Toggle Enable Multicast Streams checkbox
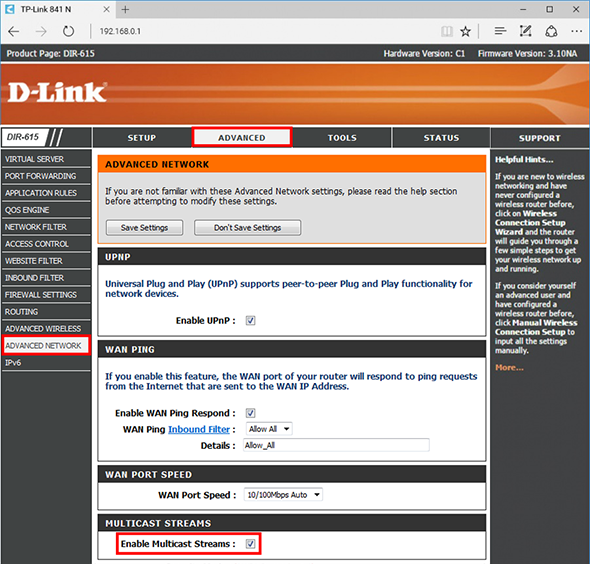This screenshot has width=590, height=564. pos(251,544)
